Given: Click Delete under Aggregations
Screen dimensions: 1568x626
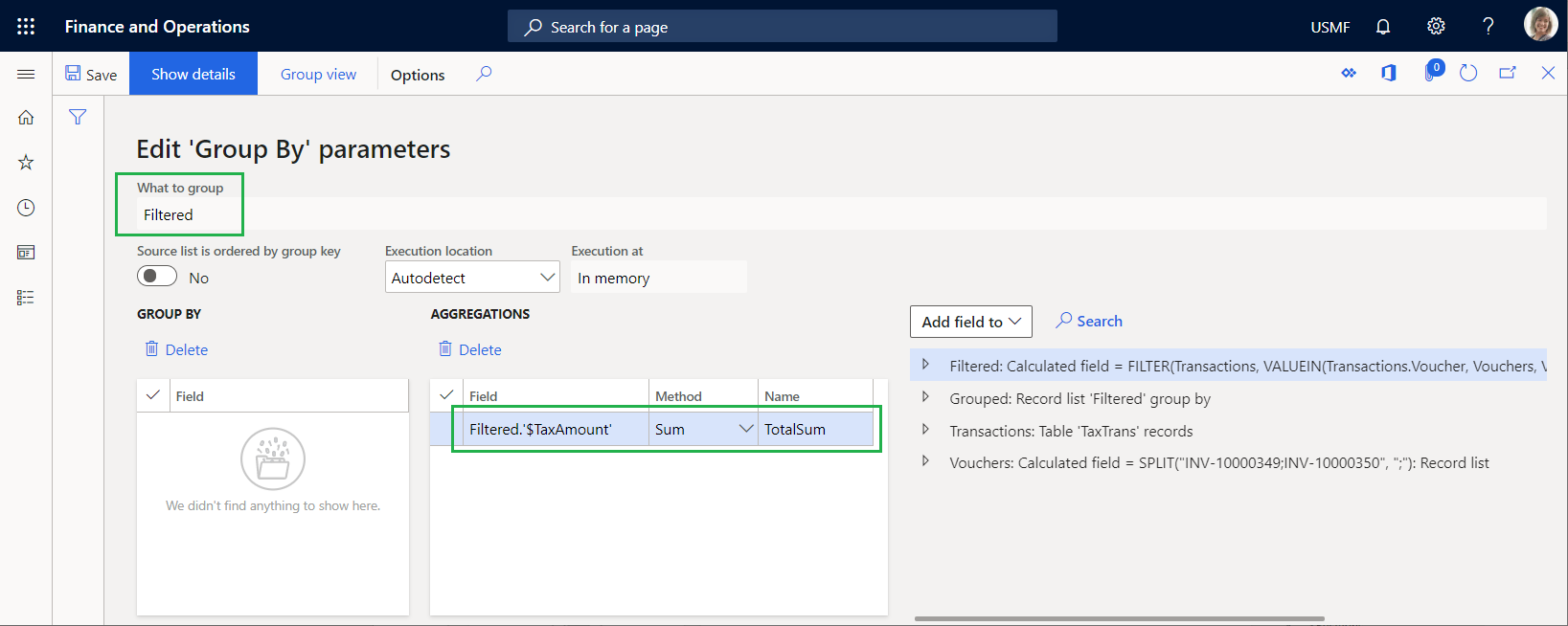Looking at the screenshot, I should (x=470, y=349).
